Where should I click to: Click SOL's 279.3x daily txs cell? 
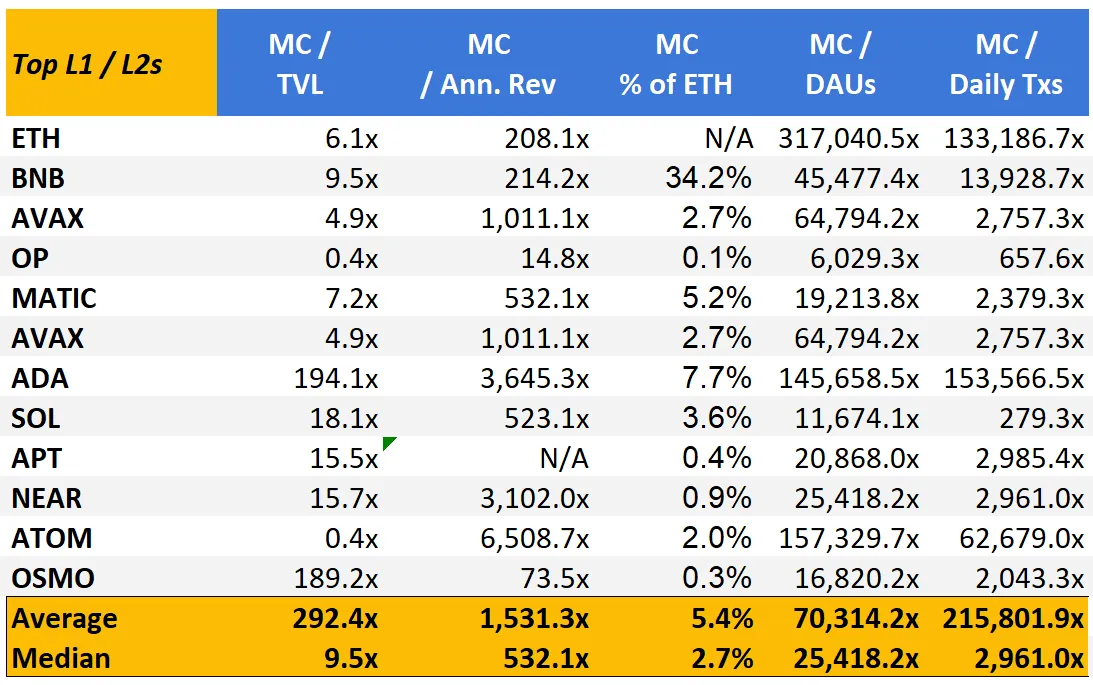click(1041, 418)
